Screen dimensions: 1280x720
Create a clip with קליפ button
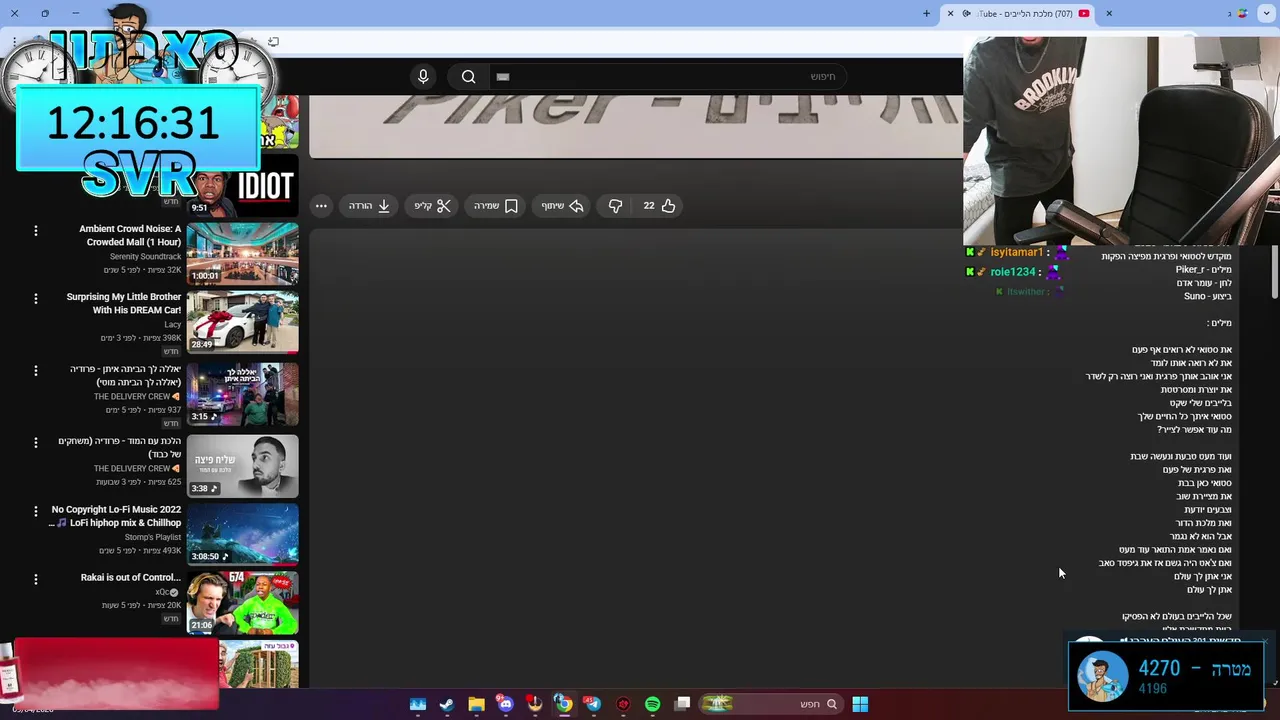coord(432,206)
